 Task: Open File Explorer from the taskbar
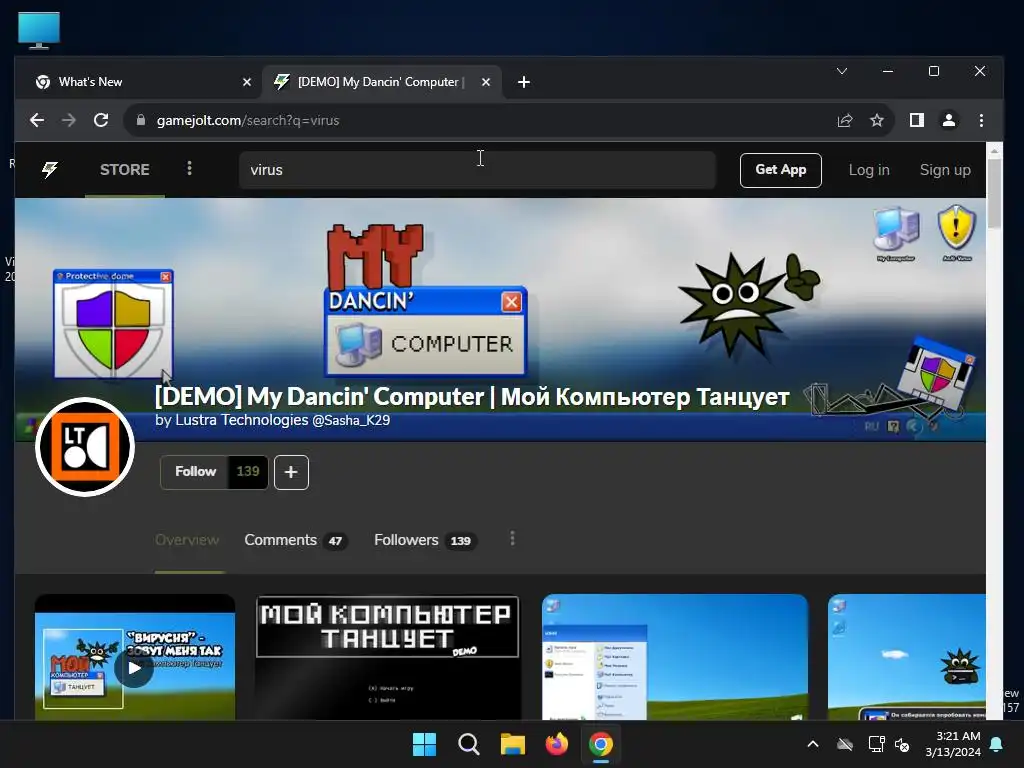[513, 744]
